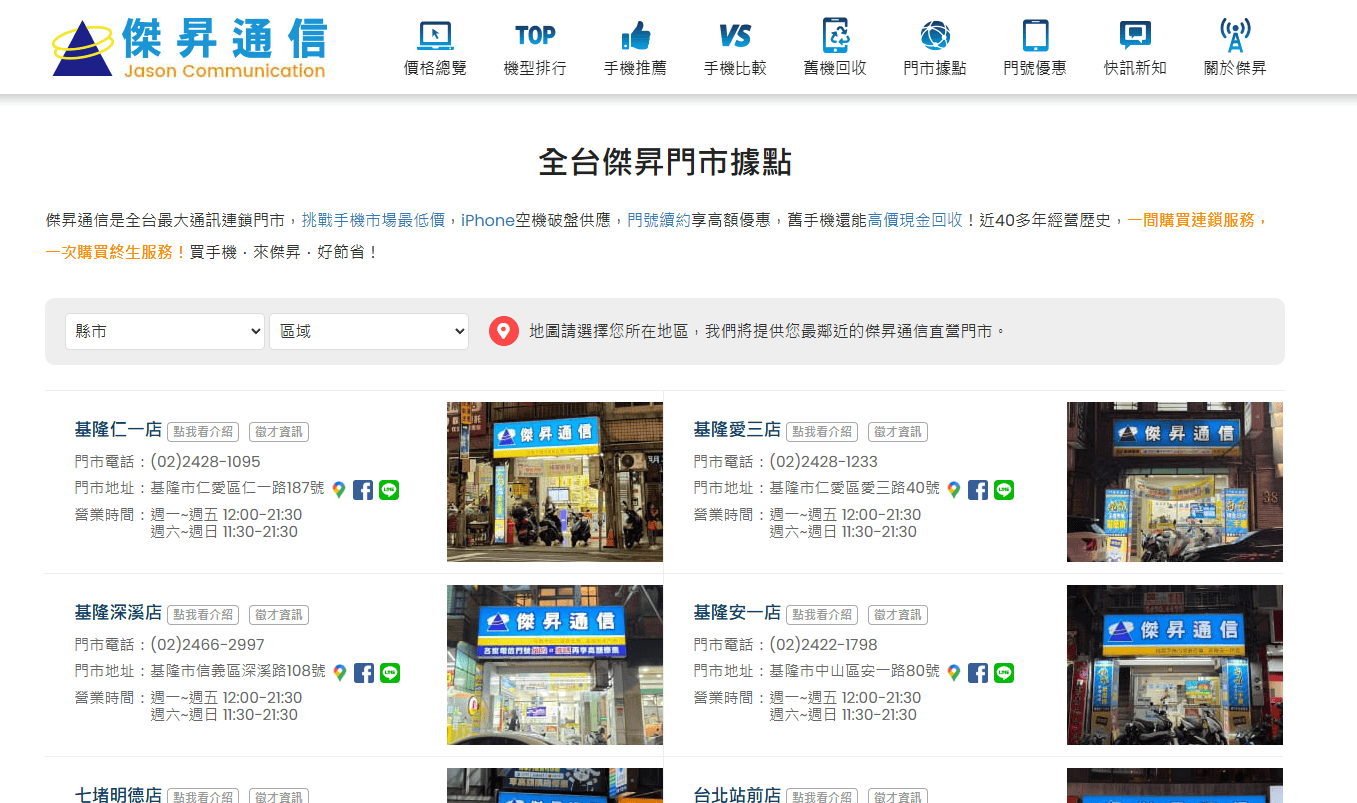
Task: Click the Facebook icon for 基隆安一店
Action: 978,673
